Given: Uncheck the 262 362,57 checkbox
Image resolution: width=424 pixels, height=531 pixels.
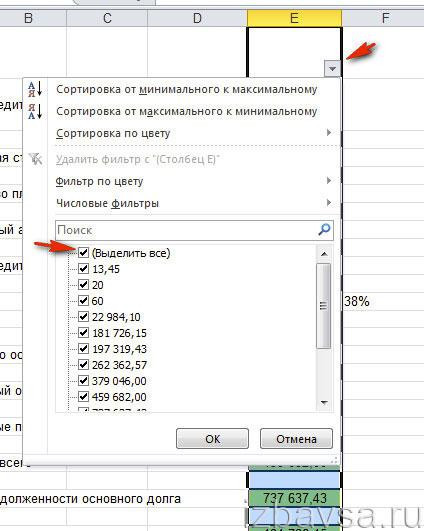Looking at the screenshot, I should coord(83,364).
